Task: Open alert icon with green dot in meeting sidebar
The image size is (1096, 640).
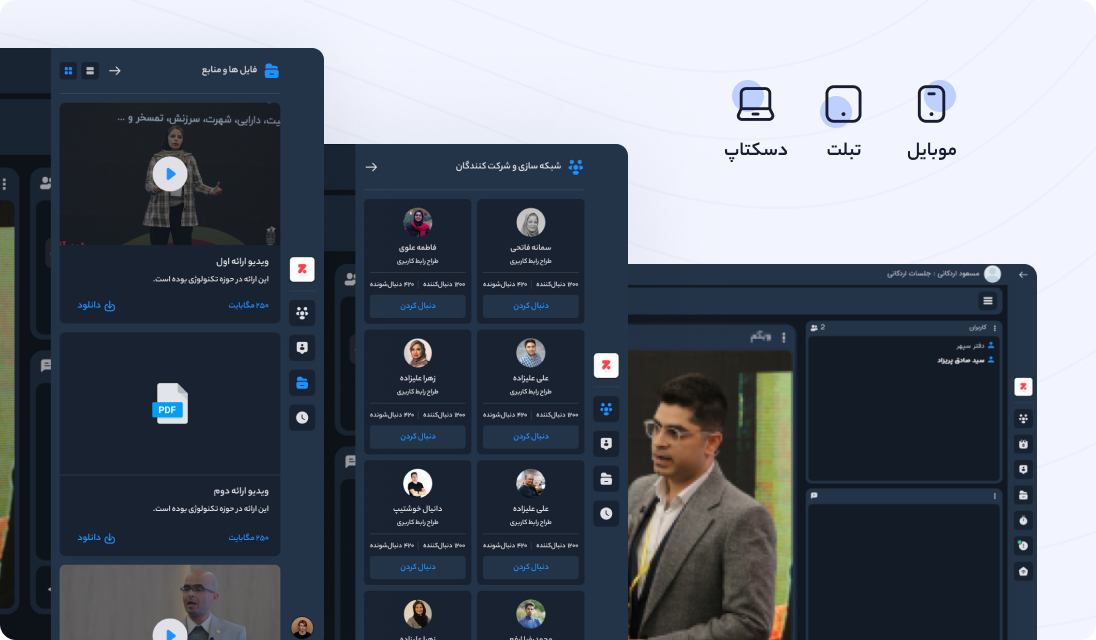Action: click(1023, 546)
